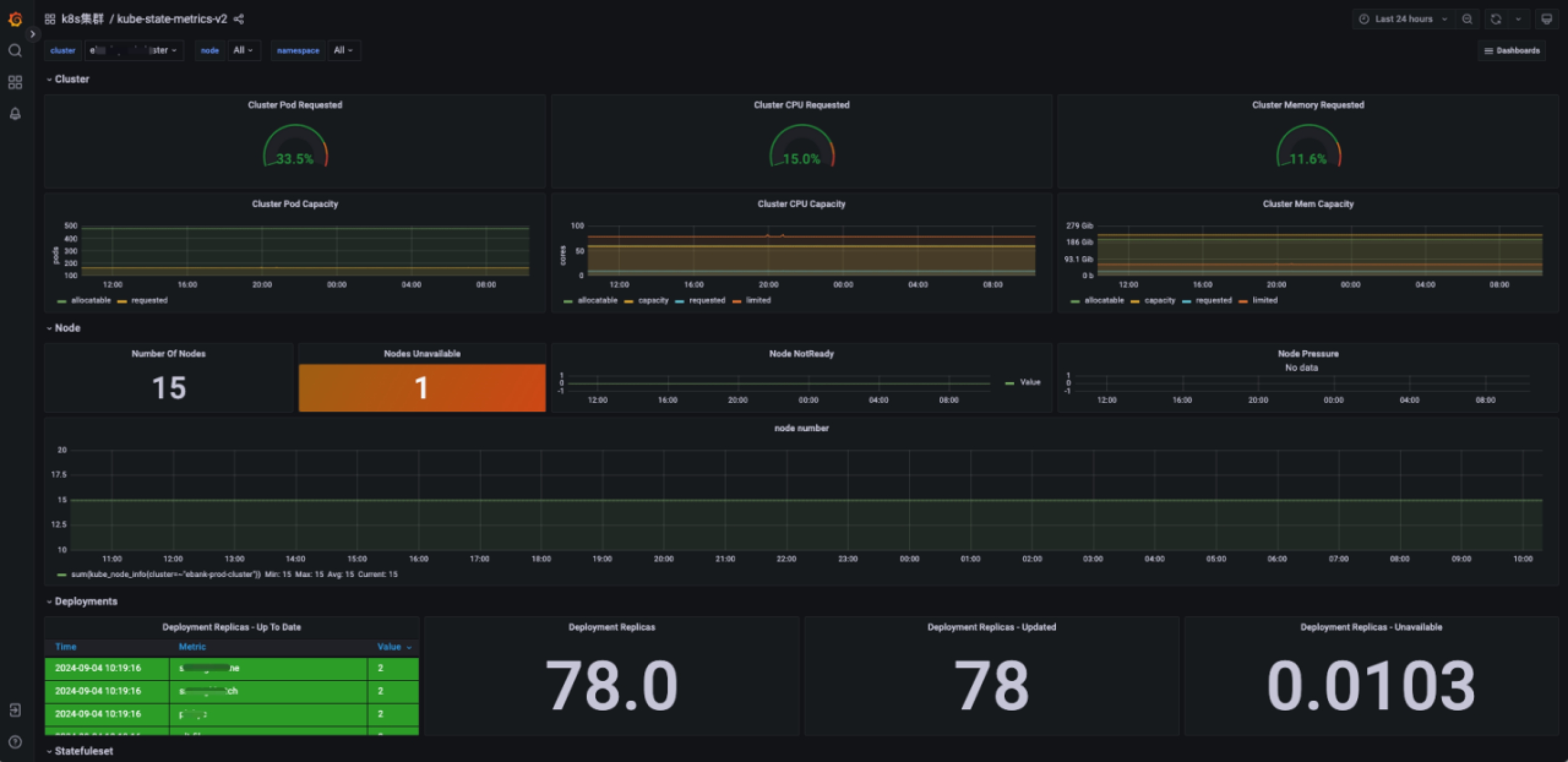Open the Last 24 hours time picker
Screen dimensions: 1568x762
[x=1404, y=19]
